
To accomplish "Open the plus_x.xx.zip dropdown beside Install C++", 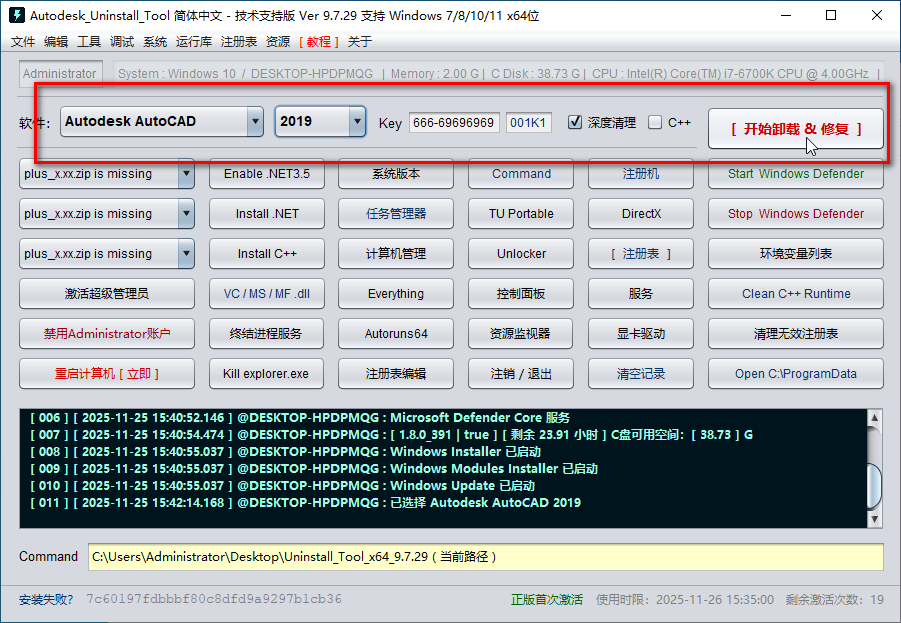I will (107, 253).
